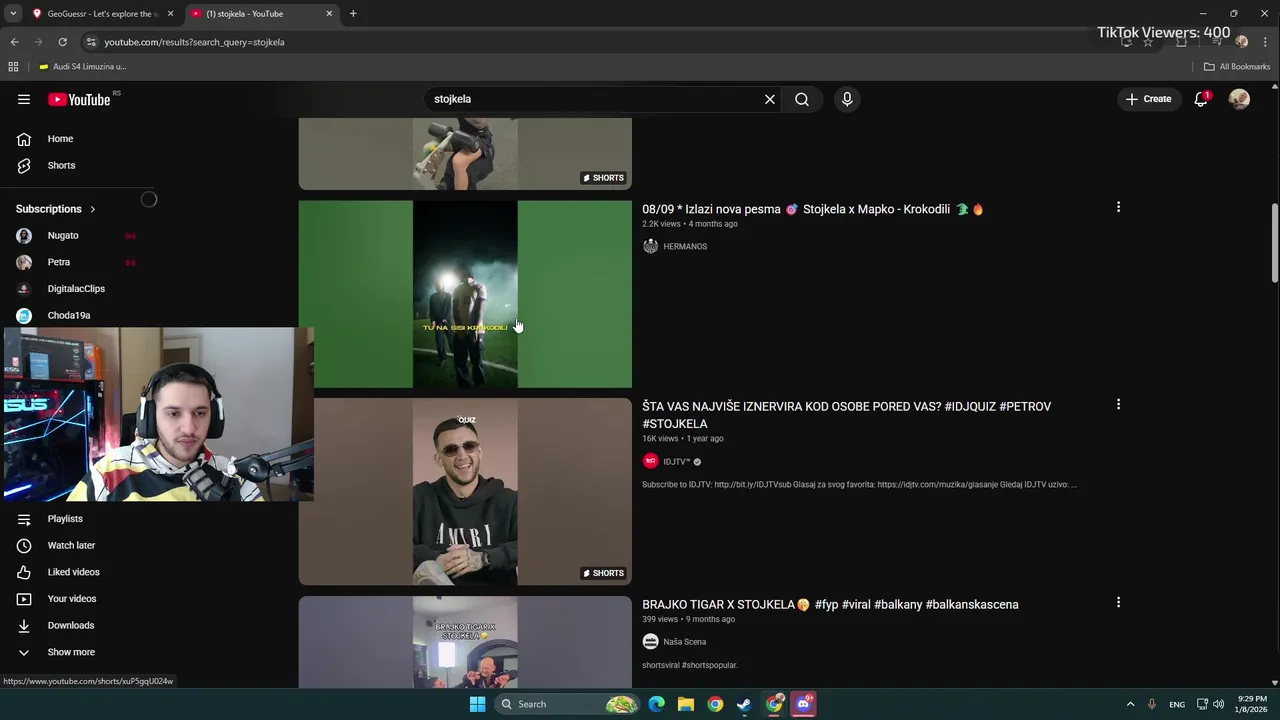This screenshot has width=1280, height=720.
Task: Open the Create menu
Action: point(1148,99)
